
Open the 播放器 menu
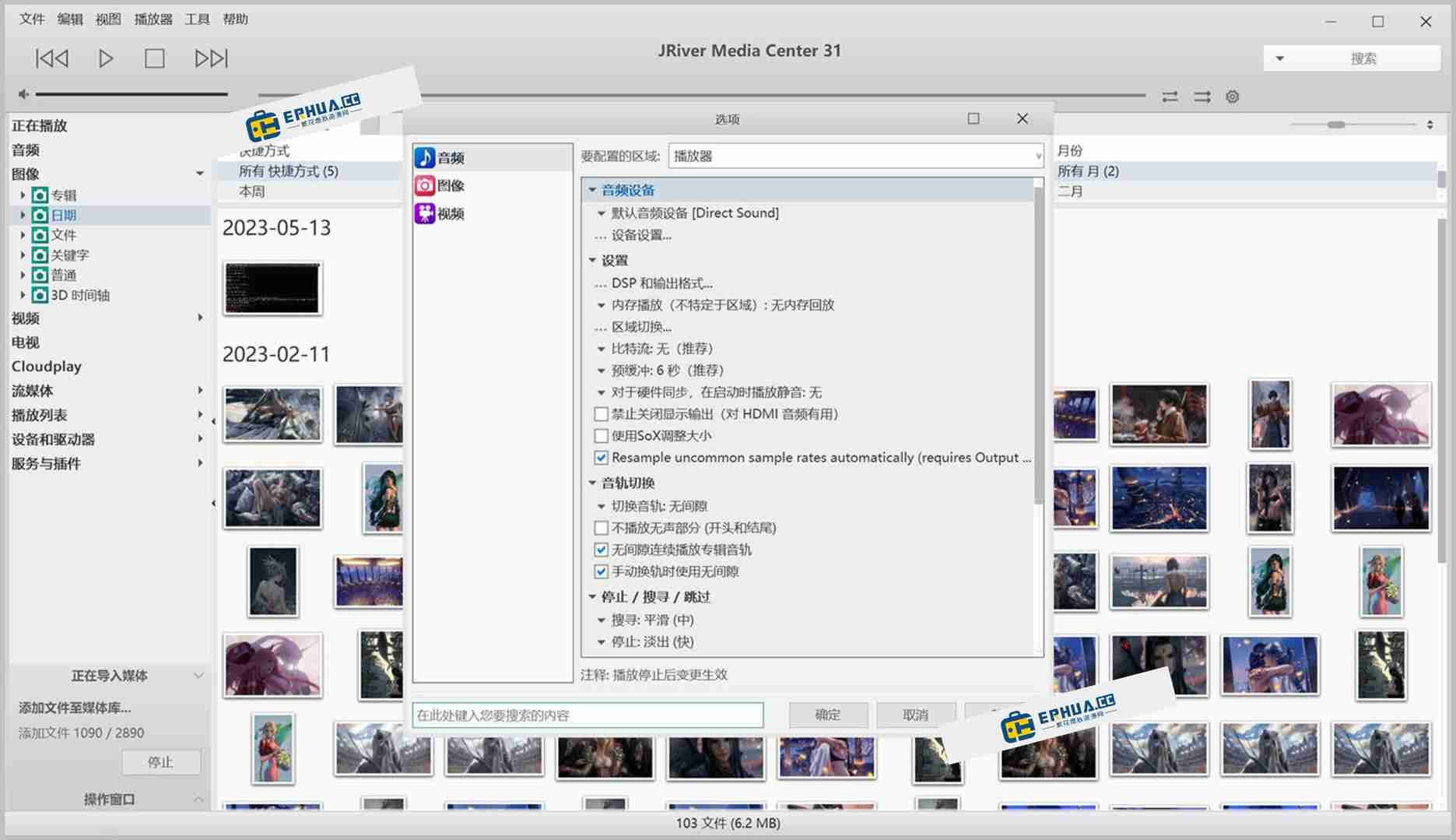click(x=153, y=19)
